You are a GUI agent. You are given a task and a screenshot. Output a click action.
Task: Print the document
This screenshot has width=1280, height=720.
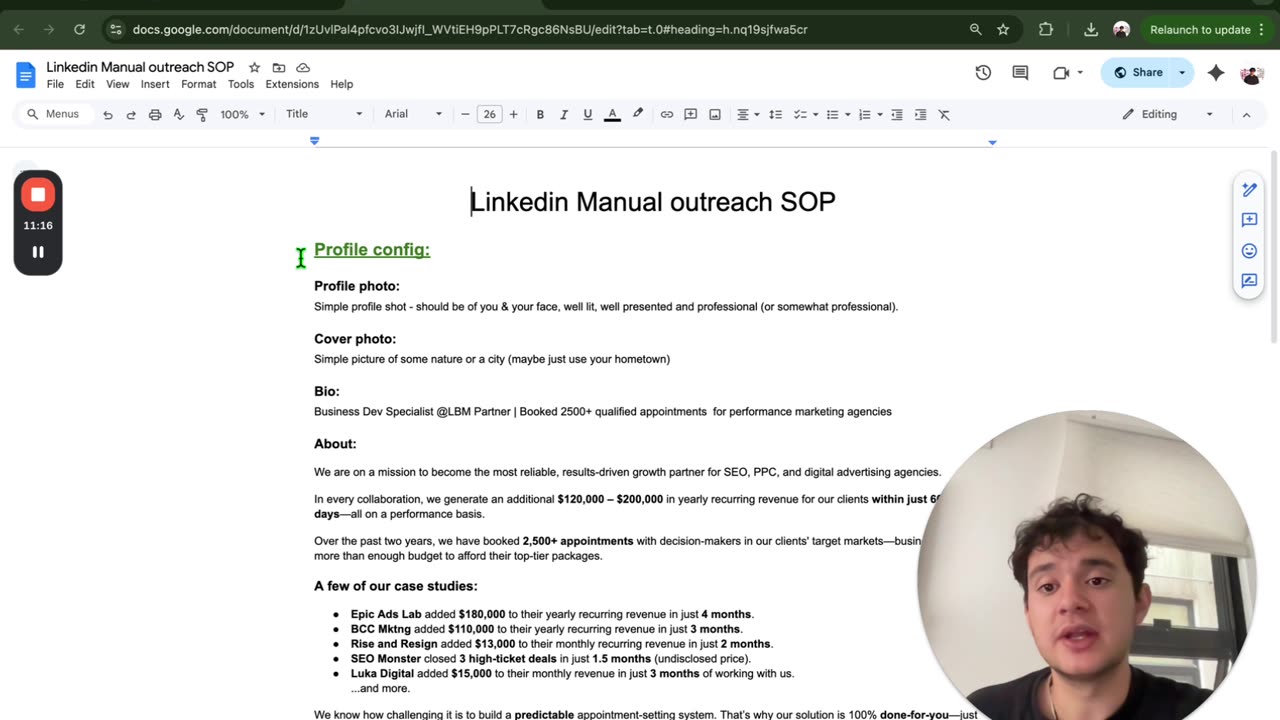point(155,114)
